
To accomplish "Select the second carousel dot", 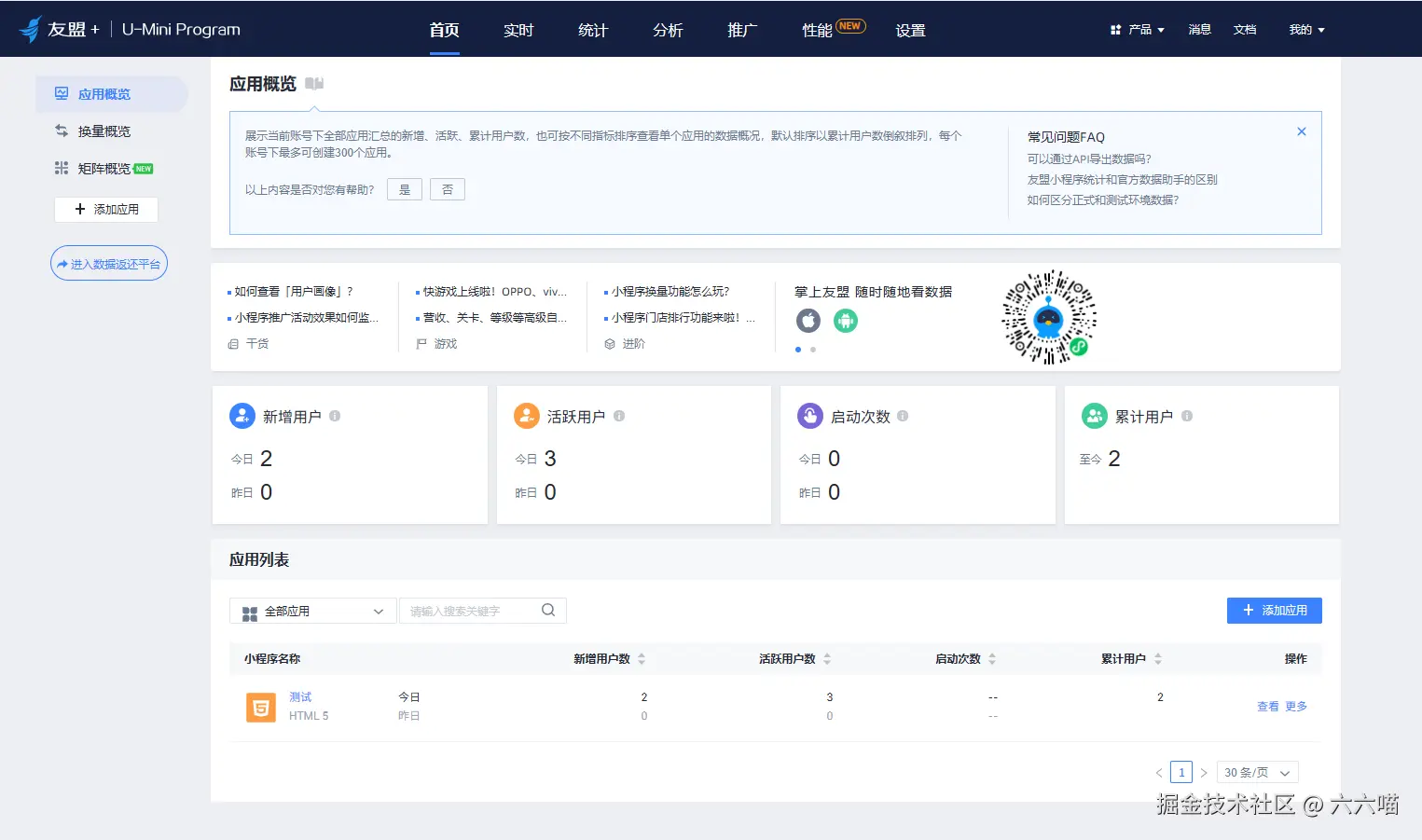I will pyautogui.click(x=813, y=350).
